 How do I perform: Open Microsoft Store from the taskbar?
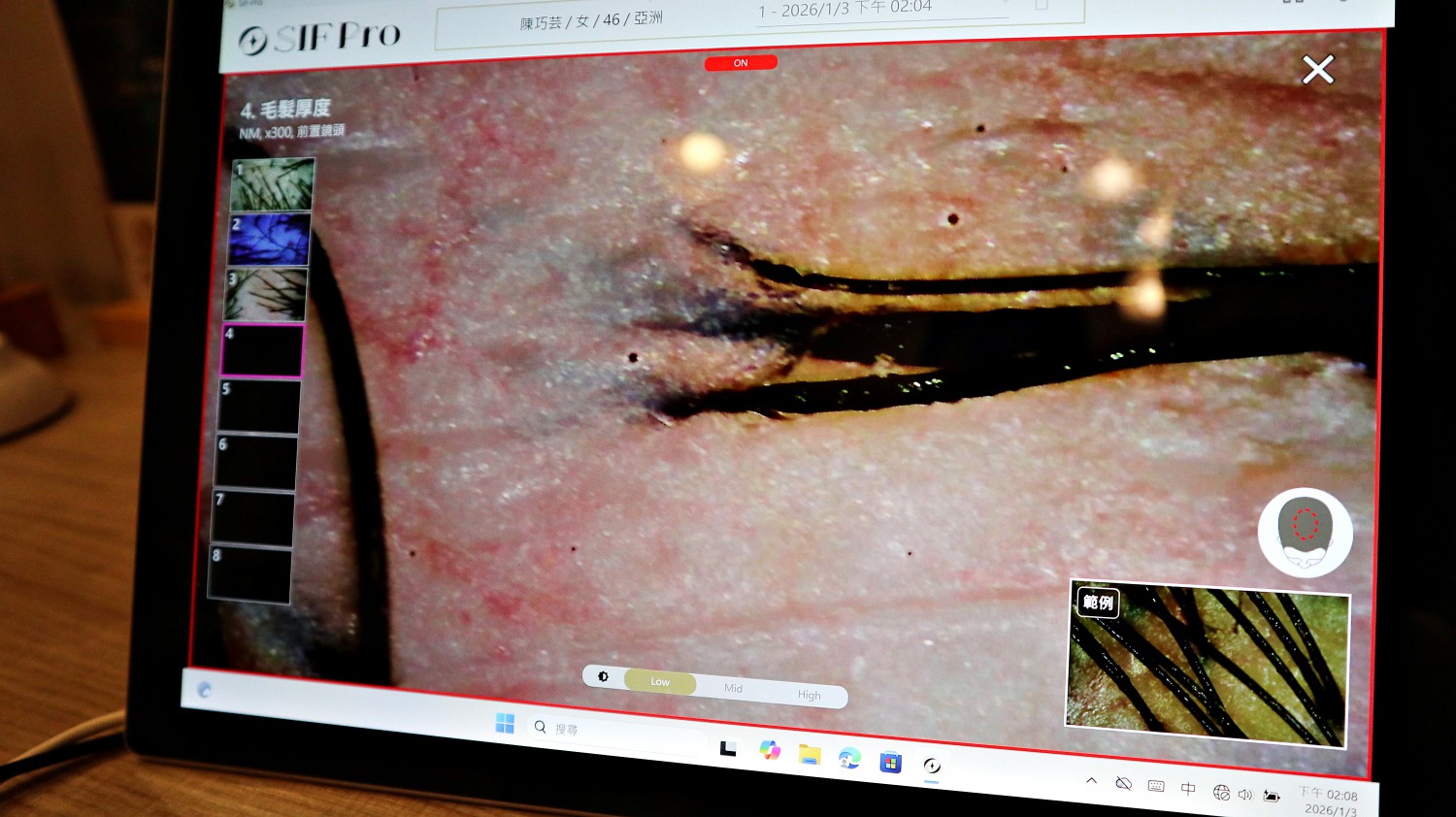coord(890,763)
